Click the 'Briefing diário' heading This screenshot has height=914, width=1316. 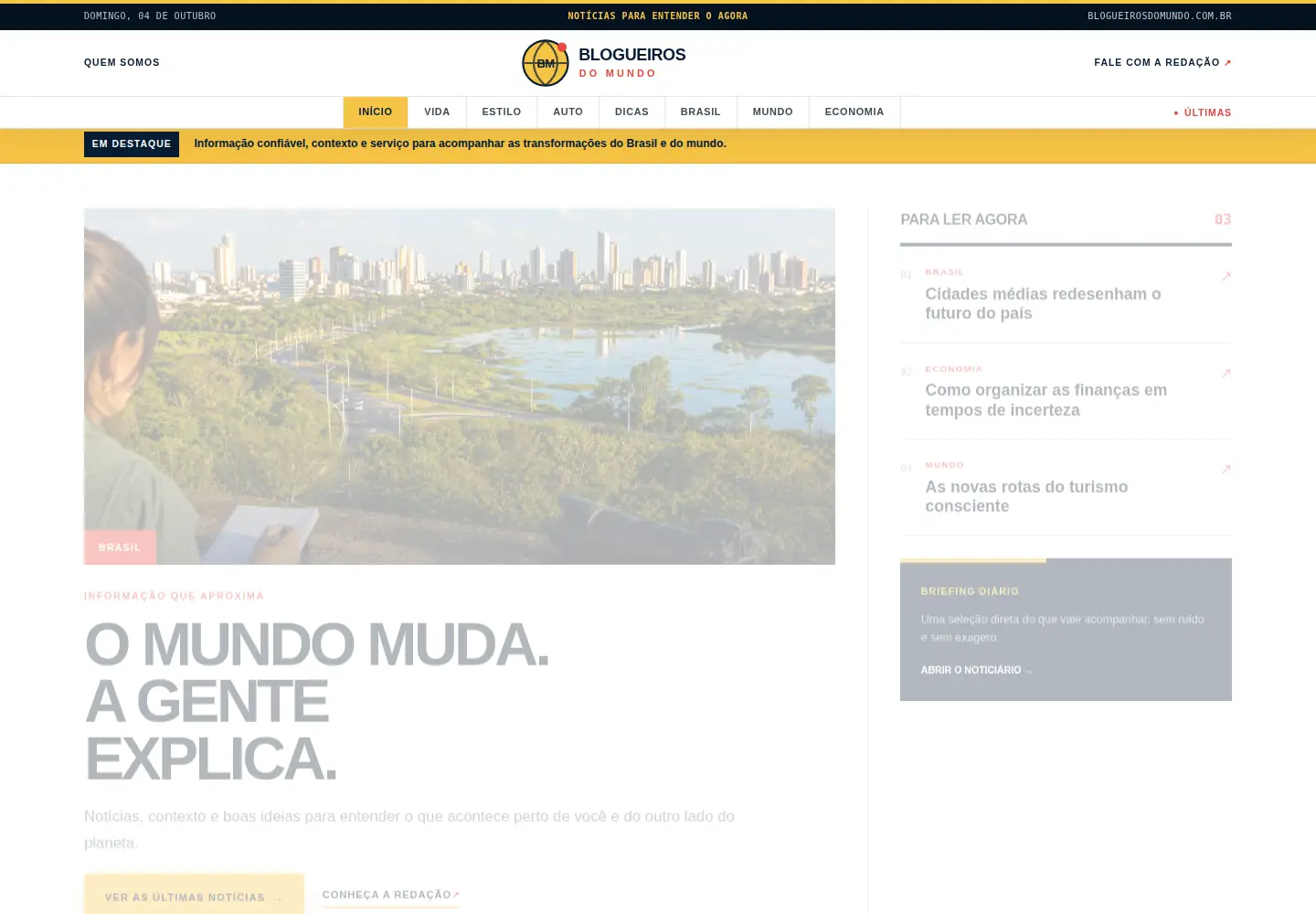tap(970, 591)
